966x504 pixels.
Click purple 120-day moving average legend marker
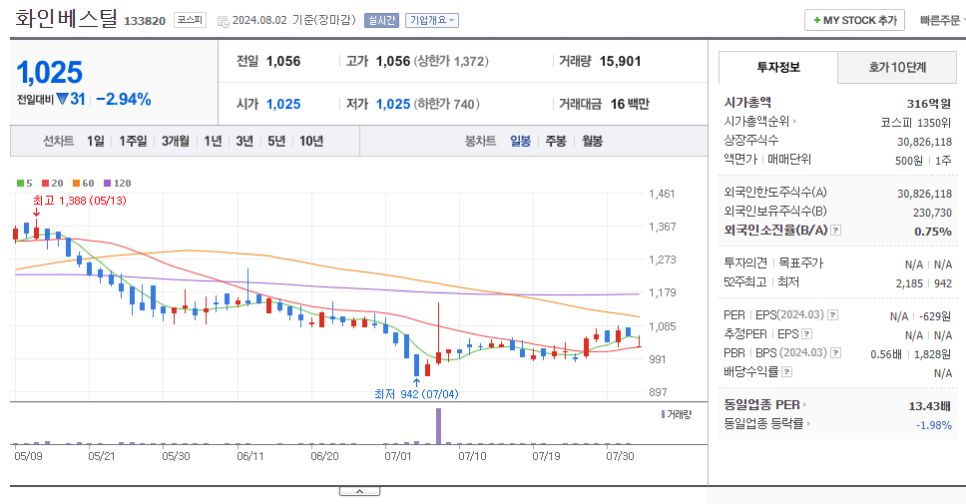pyautogui.click(x=107, y=183)
